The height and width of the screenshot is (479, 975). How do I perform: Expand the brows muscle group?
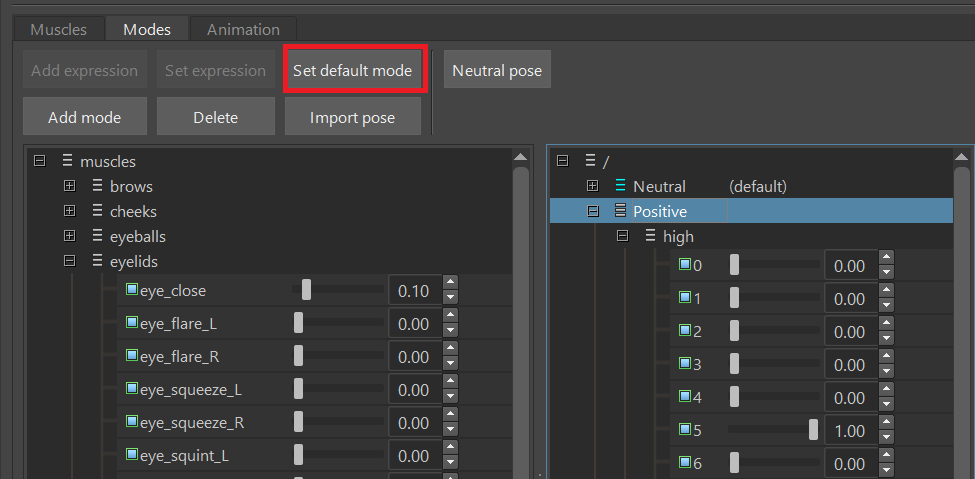69,186
